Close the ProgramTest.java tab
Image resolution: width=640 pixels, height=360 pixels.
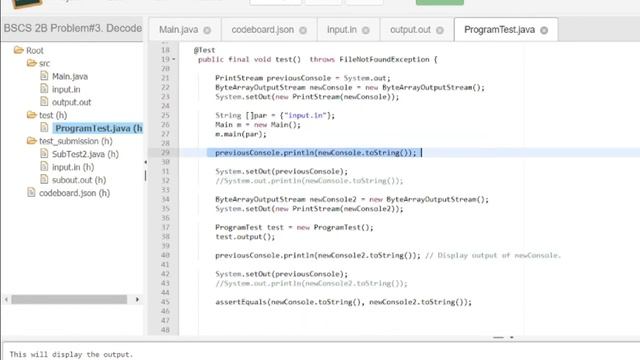tap(544, 30)
